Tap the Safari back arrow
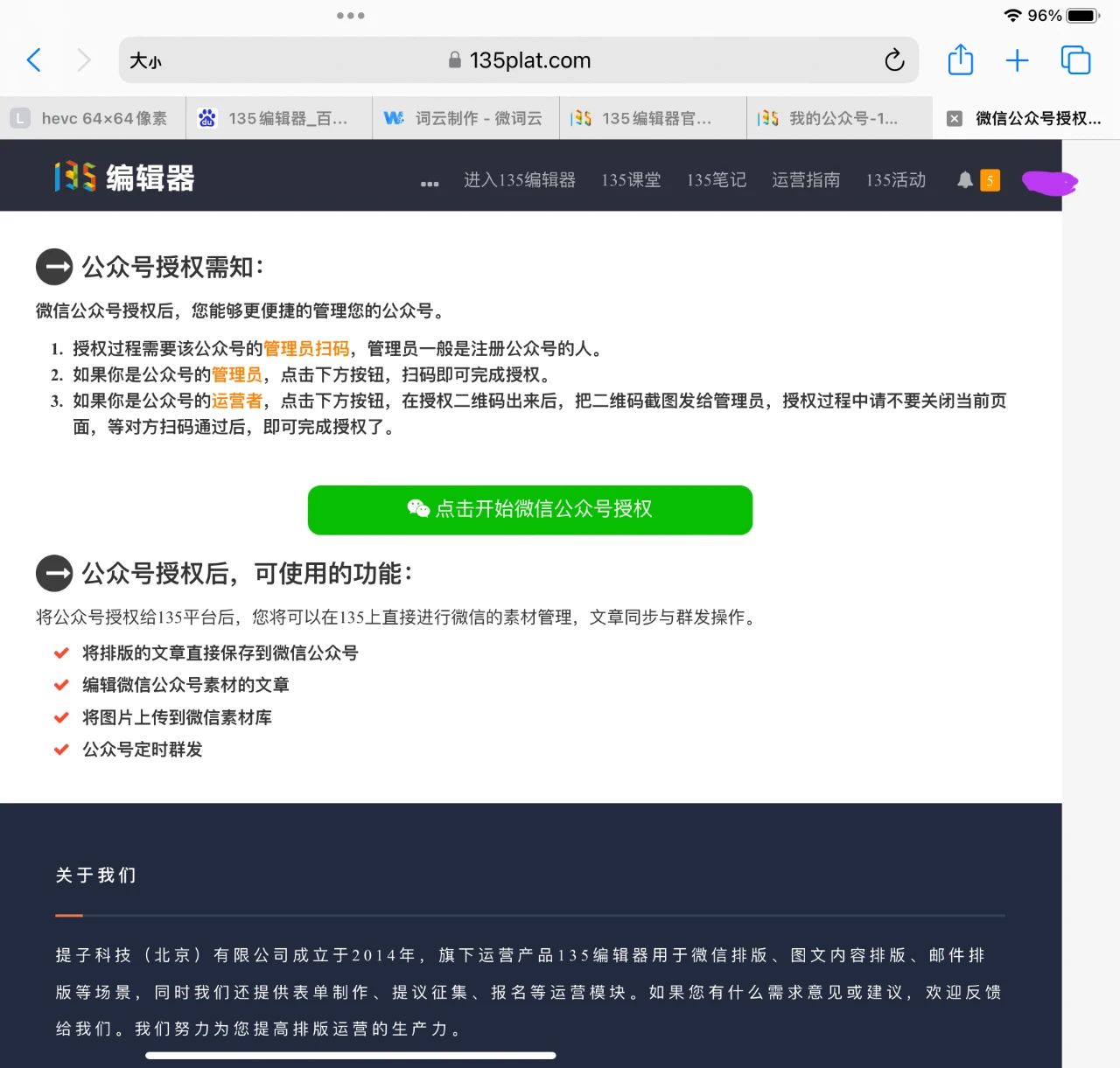1120x1068 pixels. click(34, 60)
